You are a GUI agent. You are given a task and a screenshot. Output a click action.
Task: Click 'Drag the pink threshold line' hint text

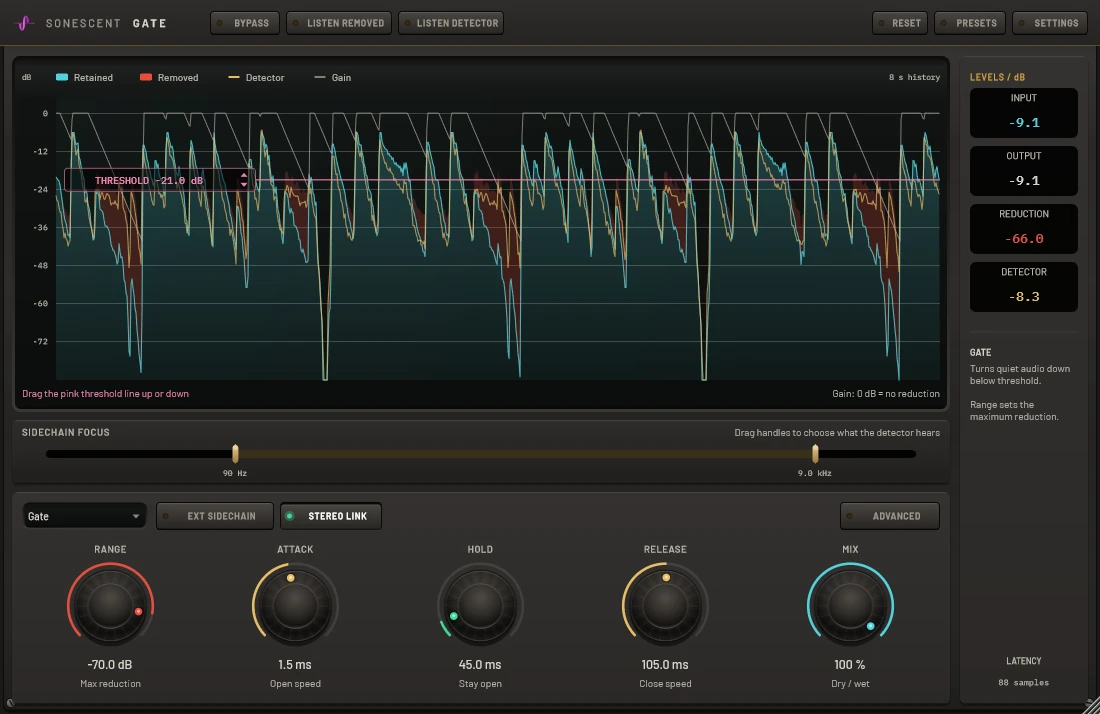tap(105, 393)
